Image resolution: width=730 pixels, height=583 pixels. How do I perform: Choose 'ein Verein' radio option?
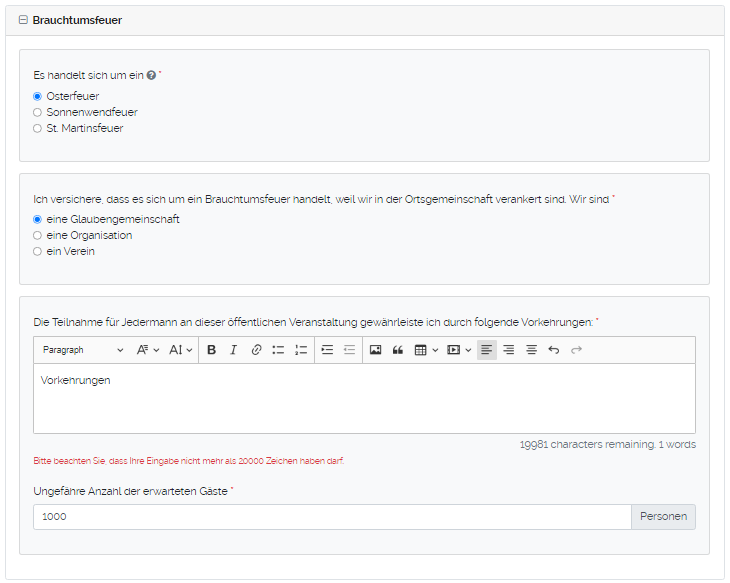pos(38,251)
